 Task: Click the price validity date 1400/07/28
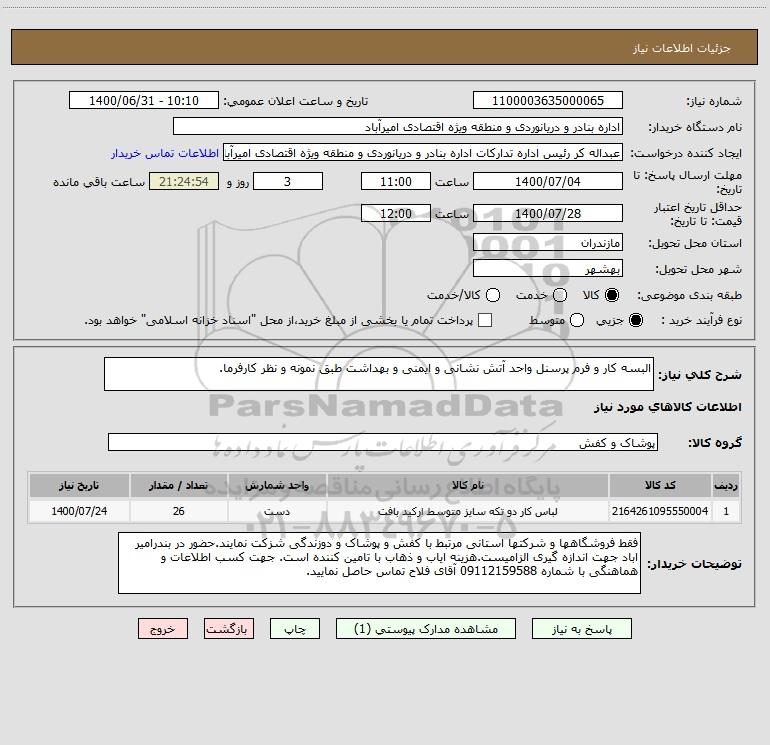pos(548,213)
